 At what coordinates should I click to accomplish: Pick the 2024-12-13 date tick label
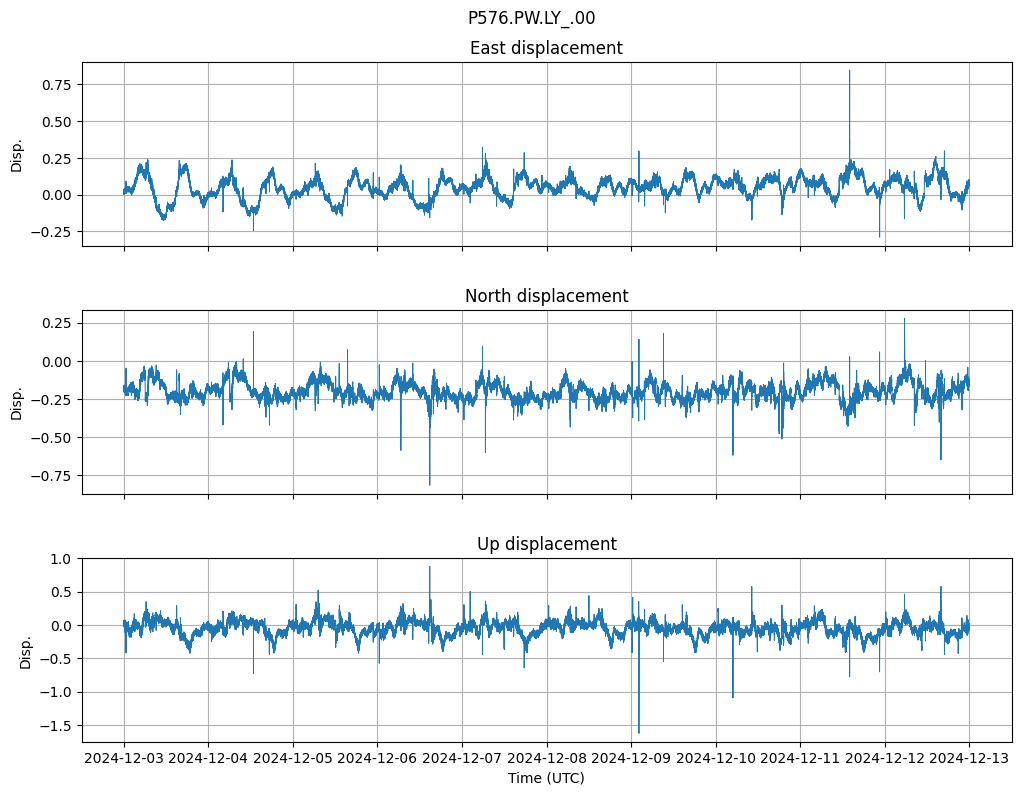pos(968,759)
